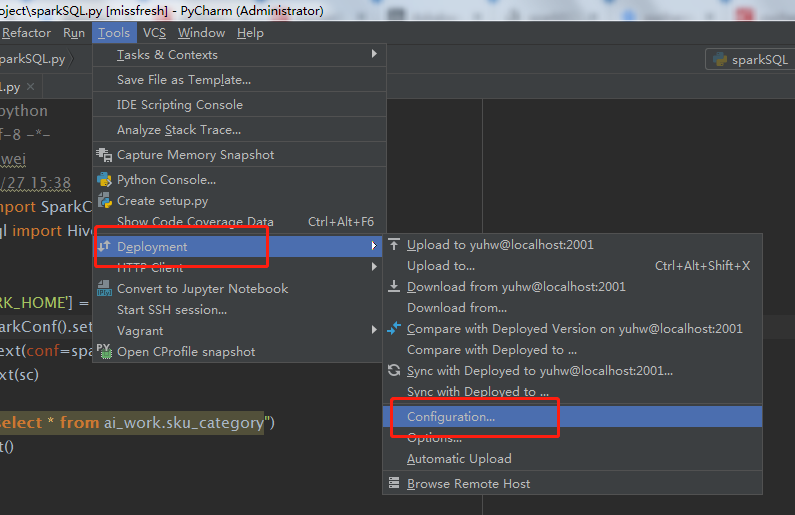Click Create setup.py icon
The image size is (795, 515).
(x=104, y=201)
